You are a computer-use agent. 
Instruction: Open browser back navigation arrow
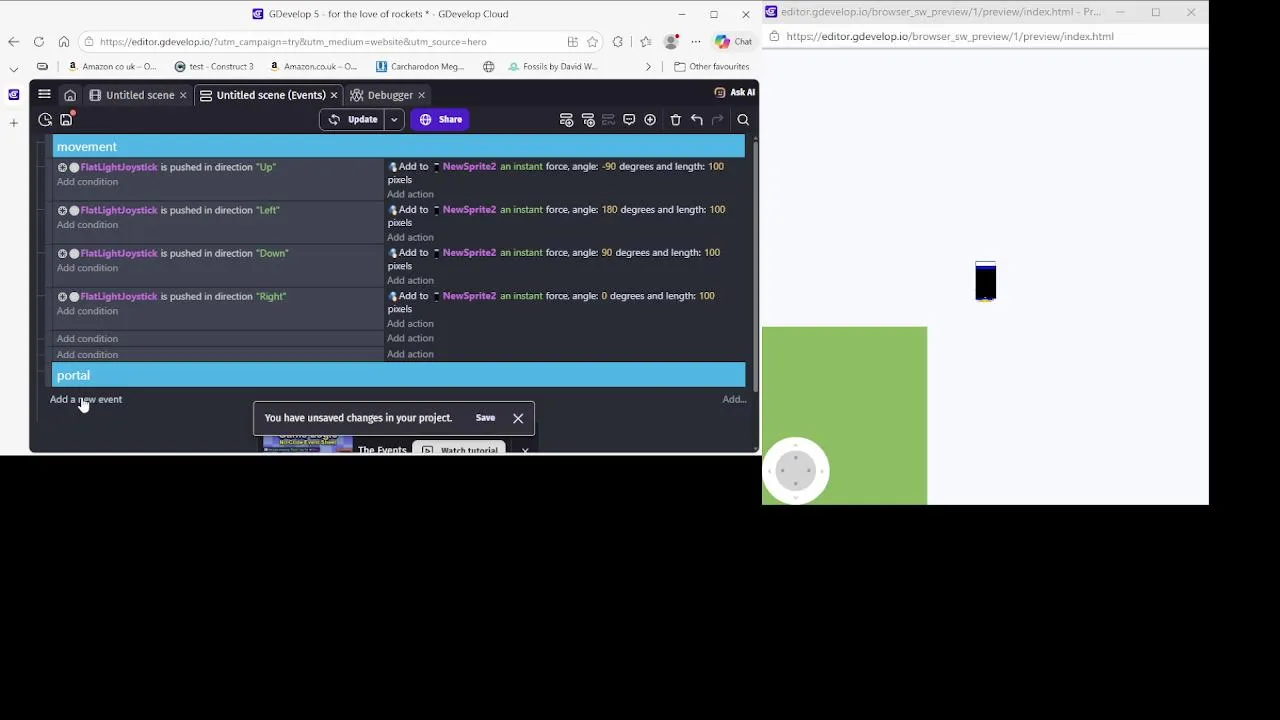[13, 42]
